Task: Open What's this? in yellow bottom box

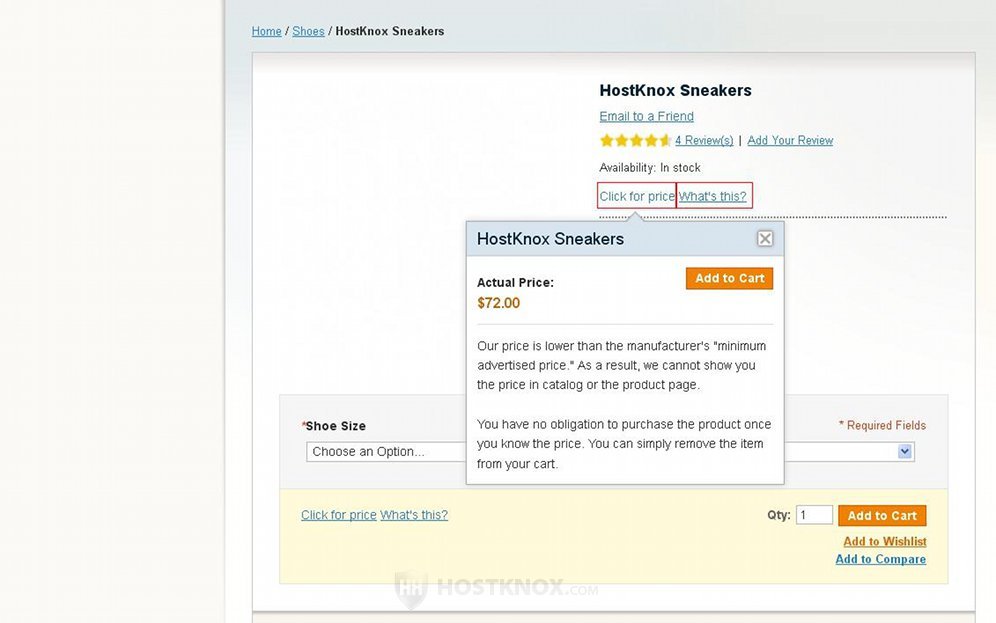Action: (414, 515)
